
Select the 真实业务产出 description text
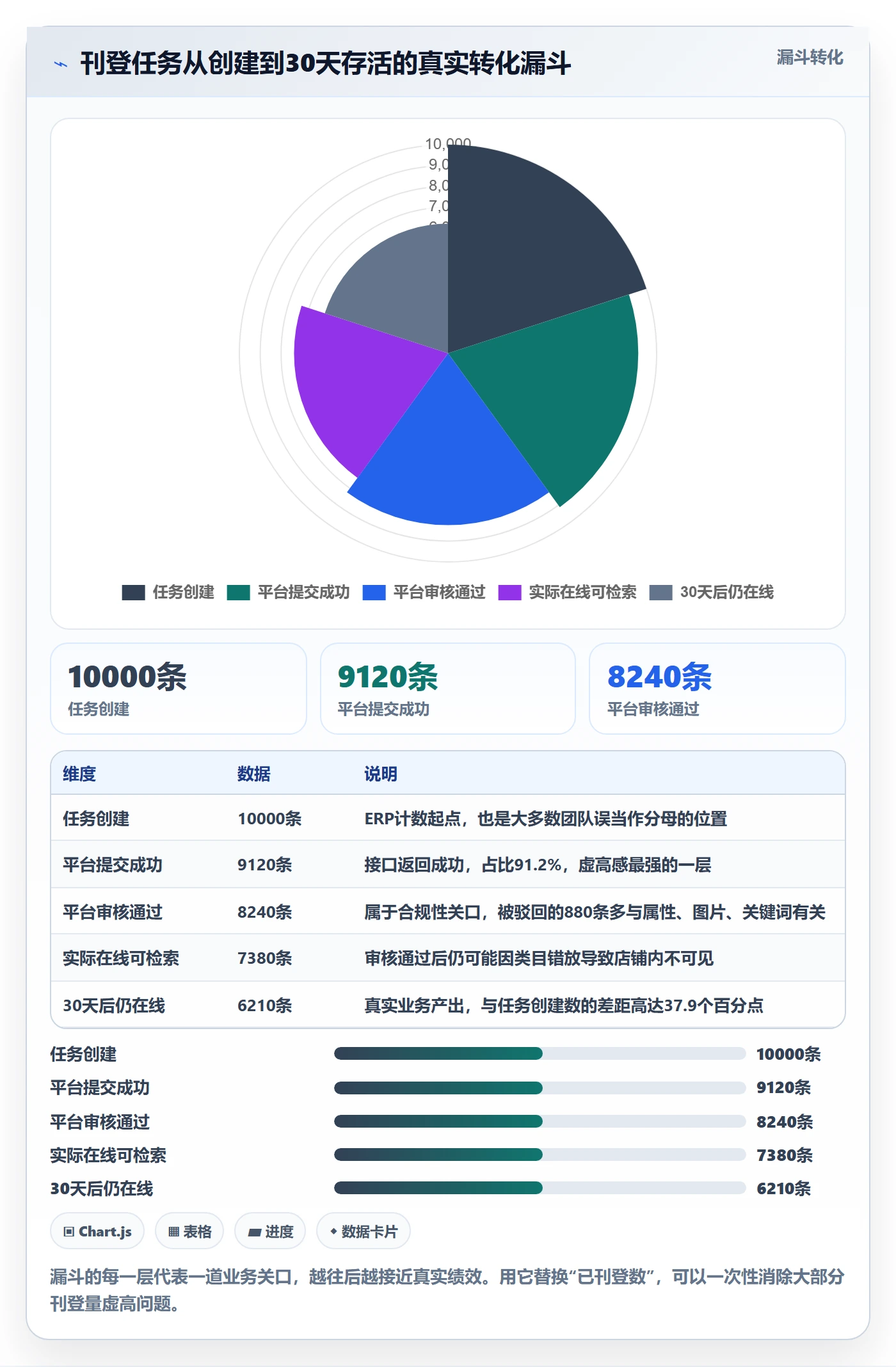[564, 1005]
